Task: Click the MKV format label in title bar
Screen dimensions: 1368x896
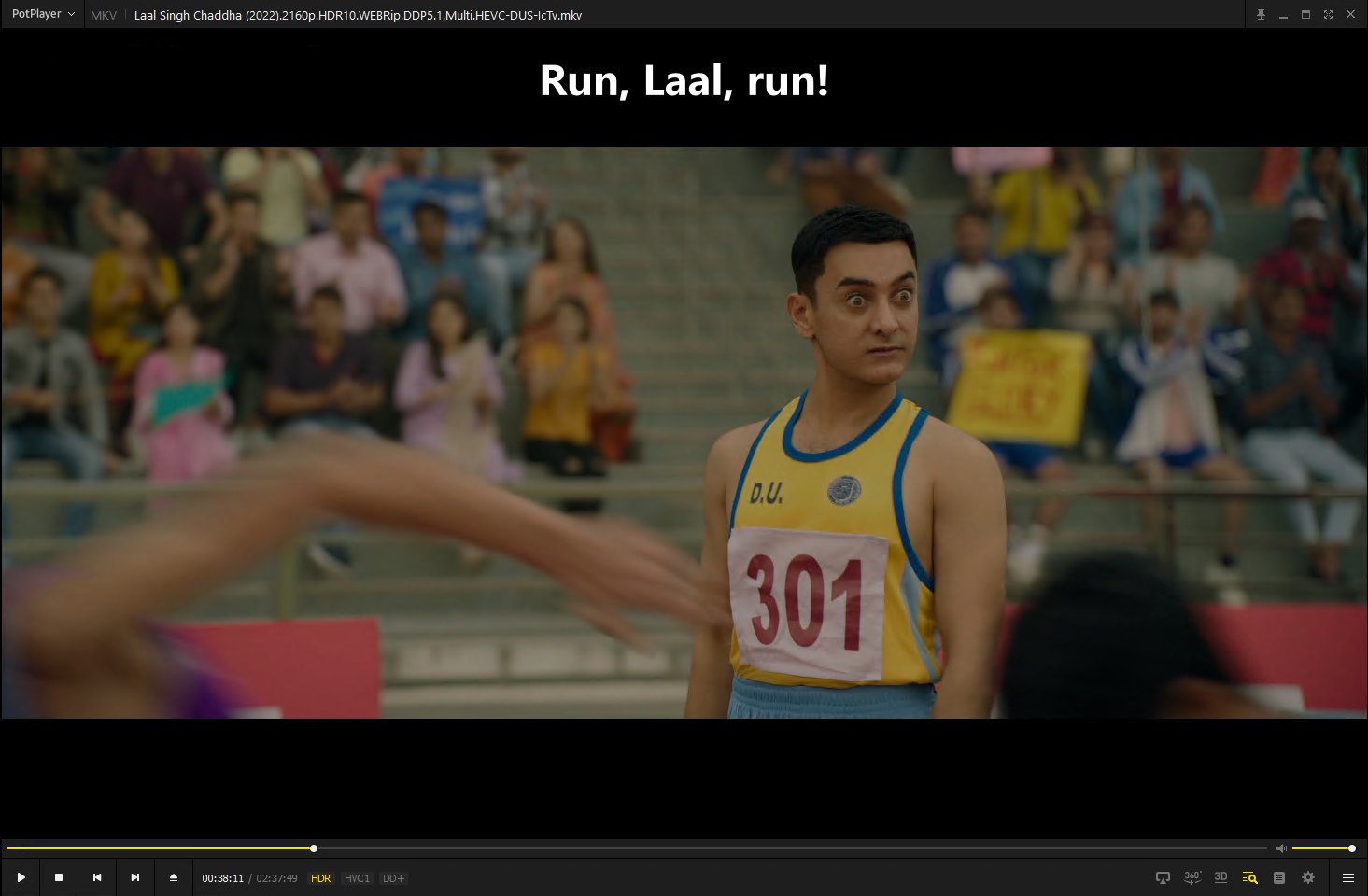Action: tap(104, 15)
